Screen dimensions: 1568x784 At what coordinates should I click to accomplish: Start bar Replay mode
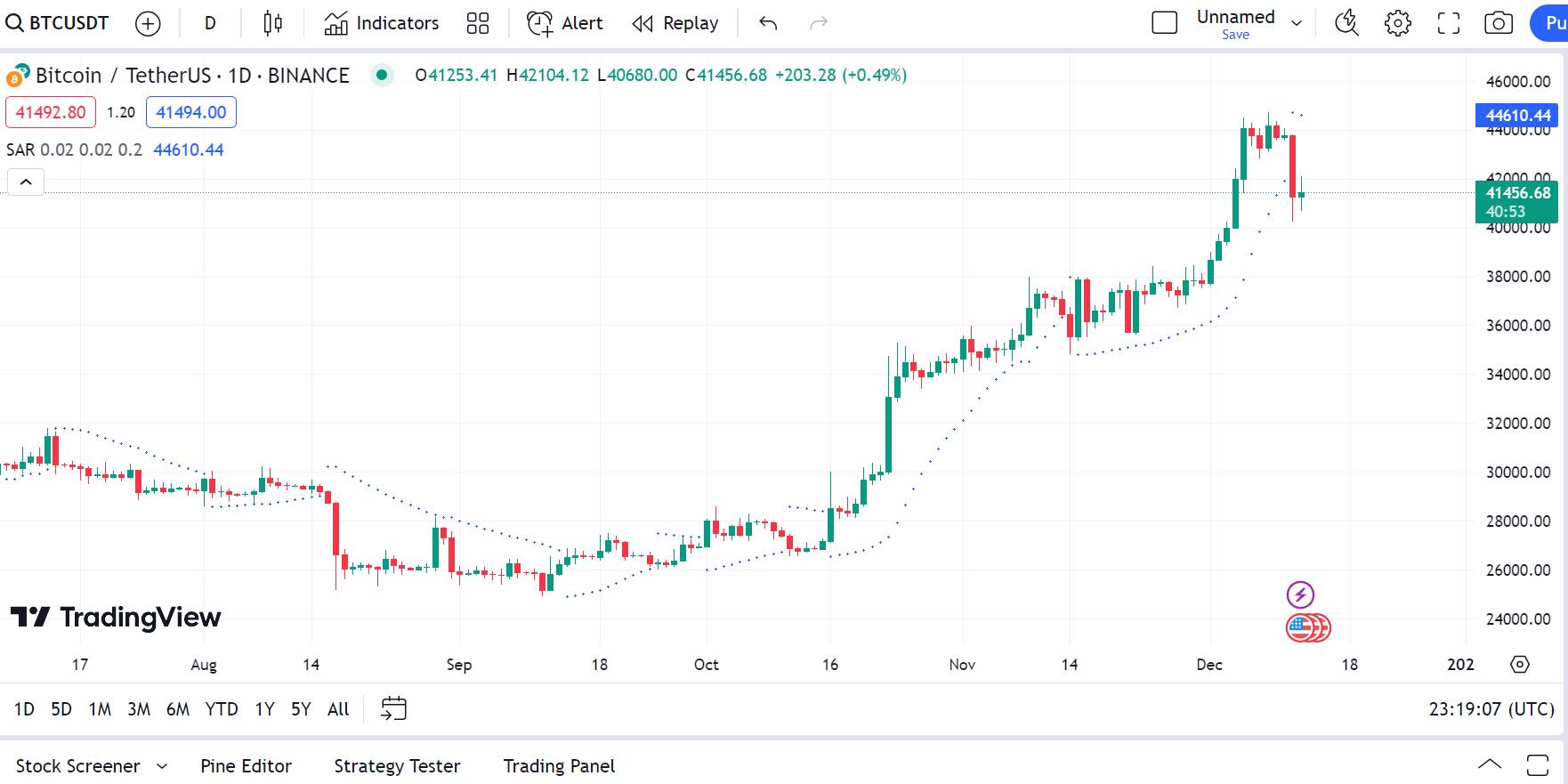pyautogui.click(x=675, y=24)
